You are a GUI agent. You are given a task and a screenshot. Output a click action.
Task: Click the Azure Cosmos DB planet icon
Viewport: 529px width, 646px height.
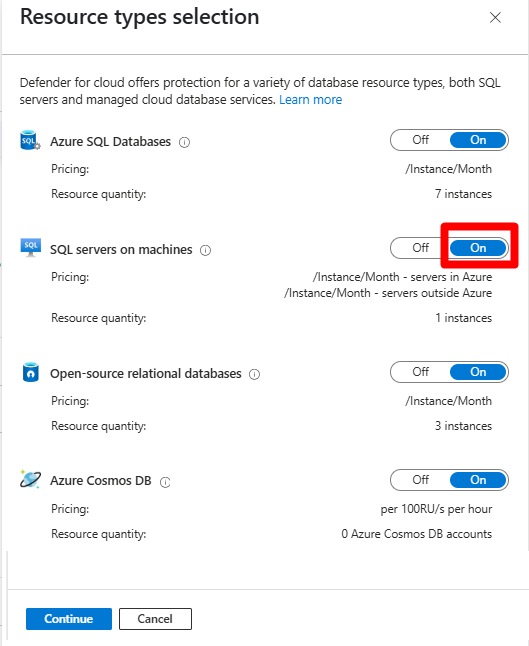pos(30,479)
